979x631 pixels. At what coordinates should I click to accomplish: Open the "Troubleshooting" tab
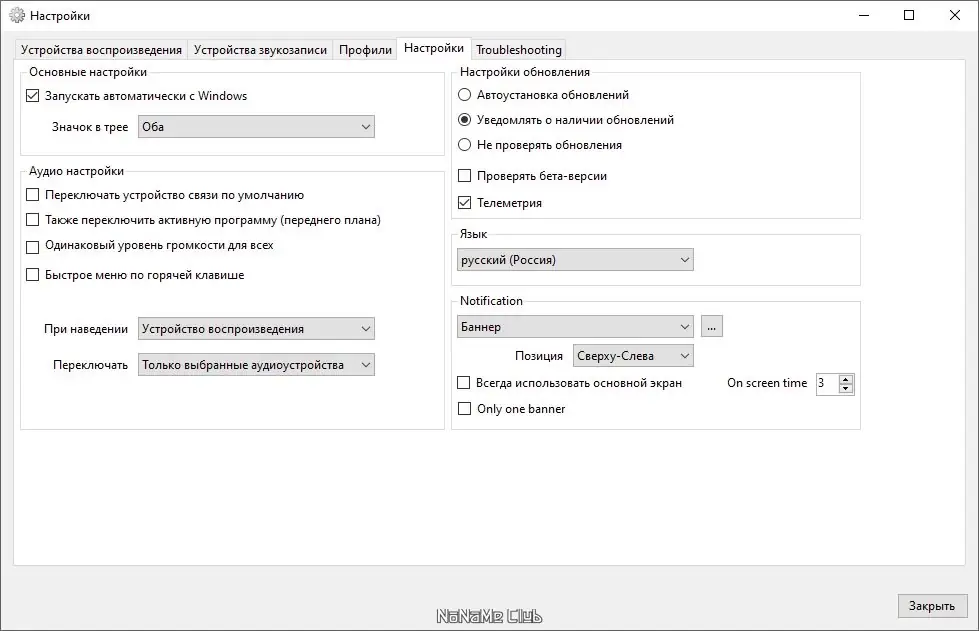tap(518, 48)
